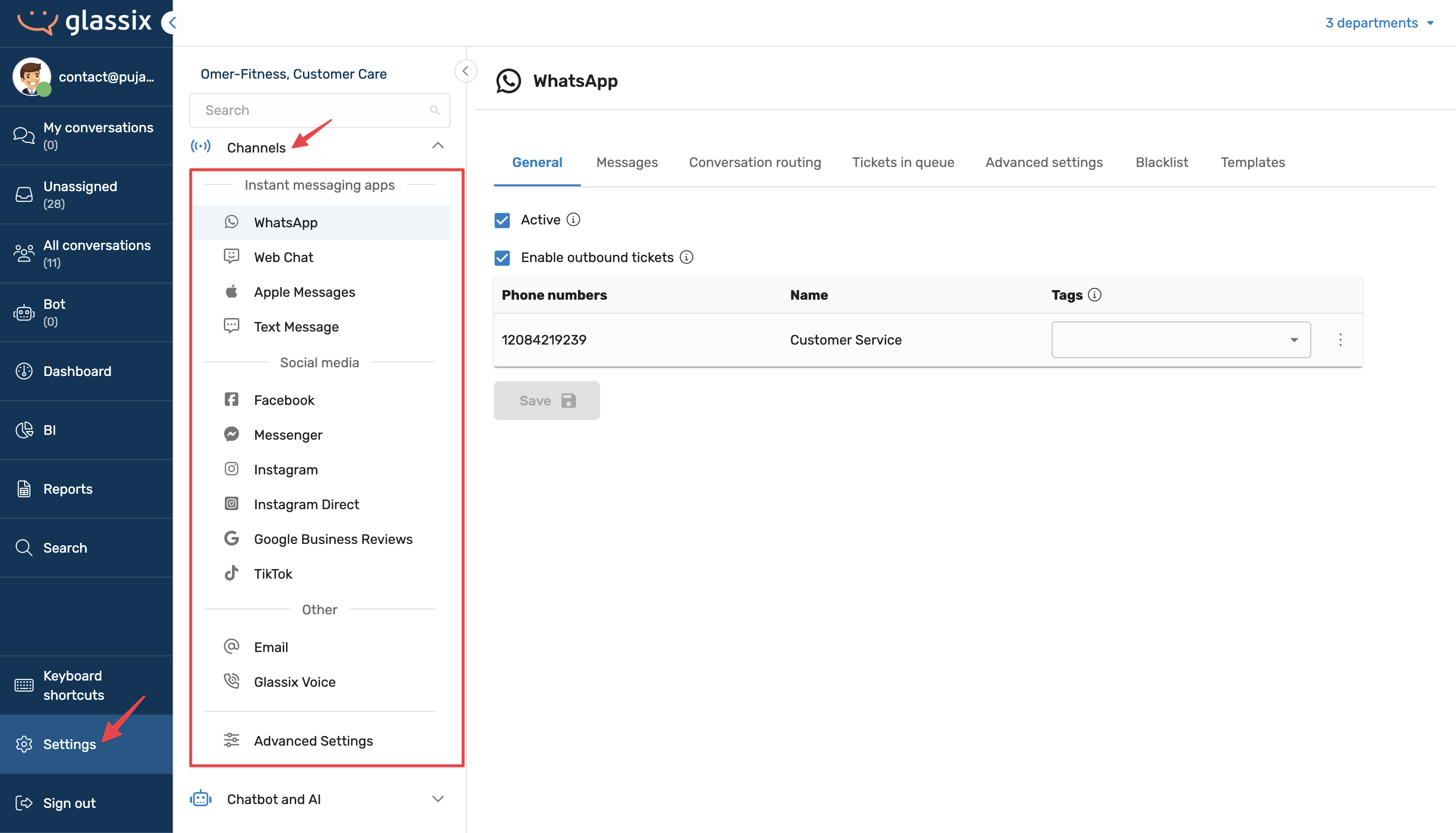Select the Google Business Reviews channel
1456x833 pixels.
(x=333, y=539)
